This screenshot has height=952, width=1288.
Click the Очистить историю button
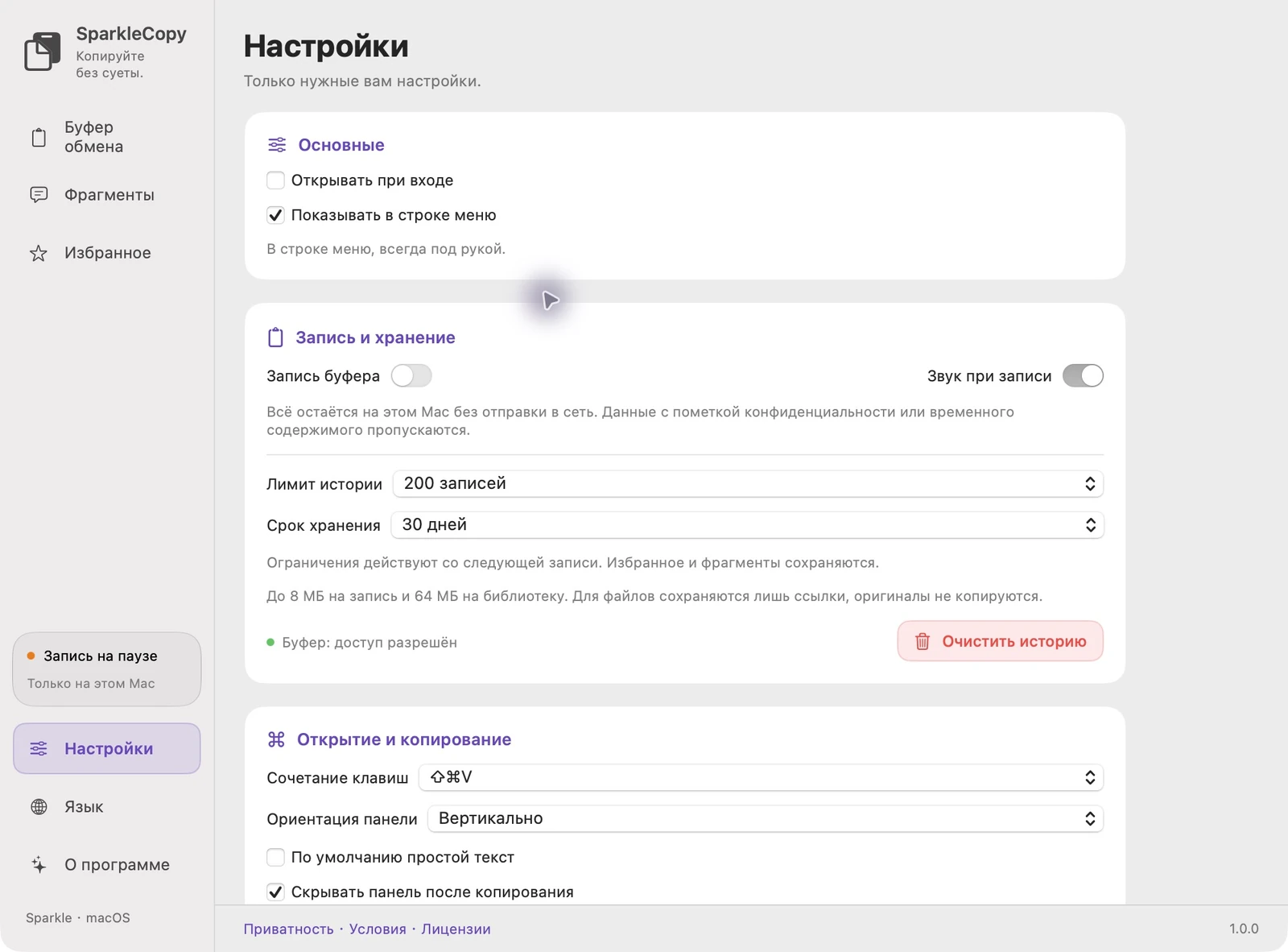(x=1000, y=641)
